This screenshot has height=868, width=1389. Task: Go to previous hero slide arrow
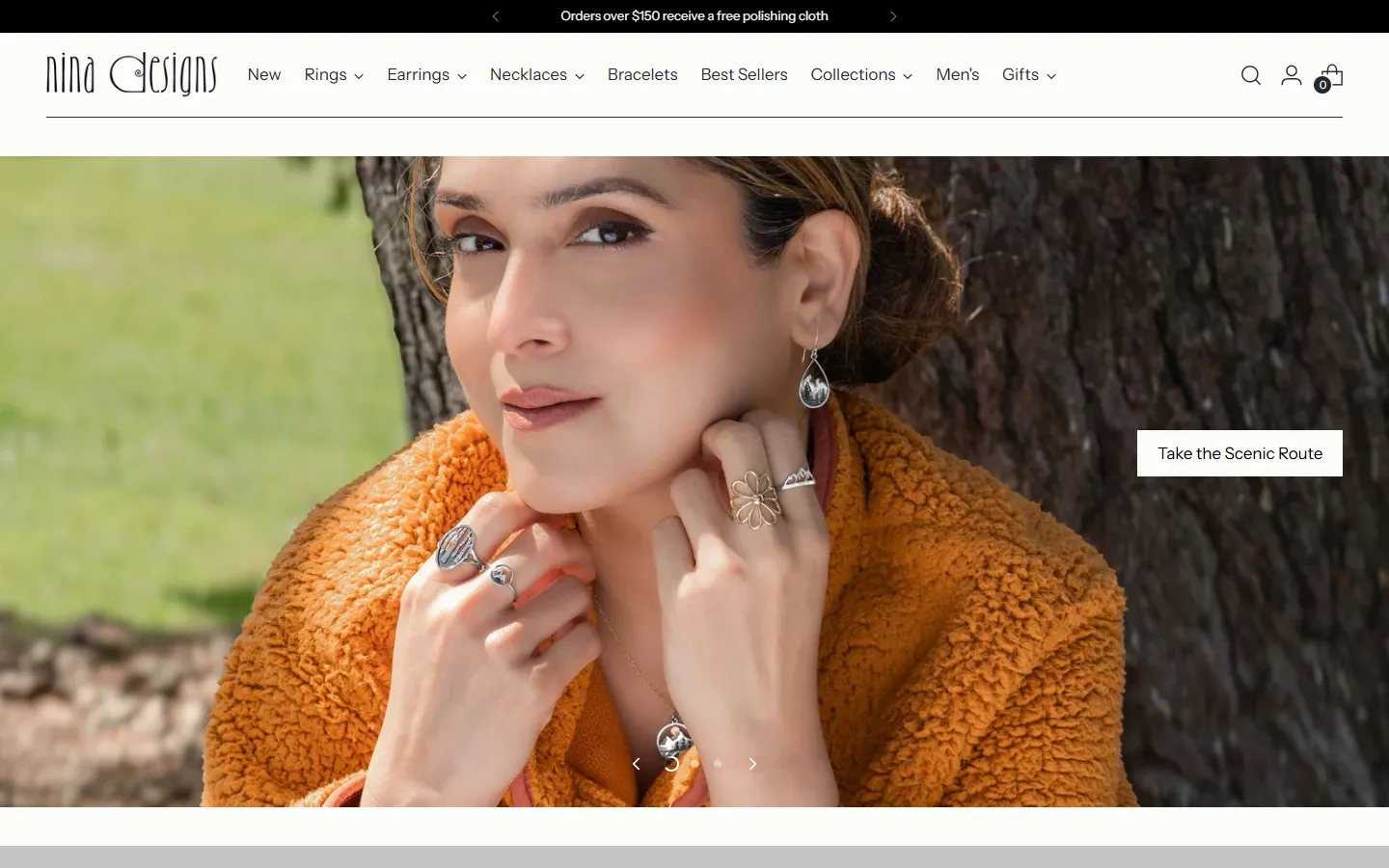pos(637,764)
